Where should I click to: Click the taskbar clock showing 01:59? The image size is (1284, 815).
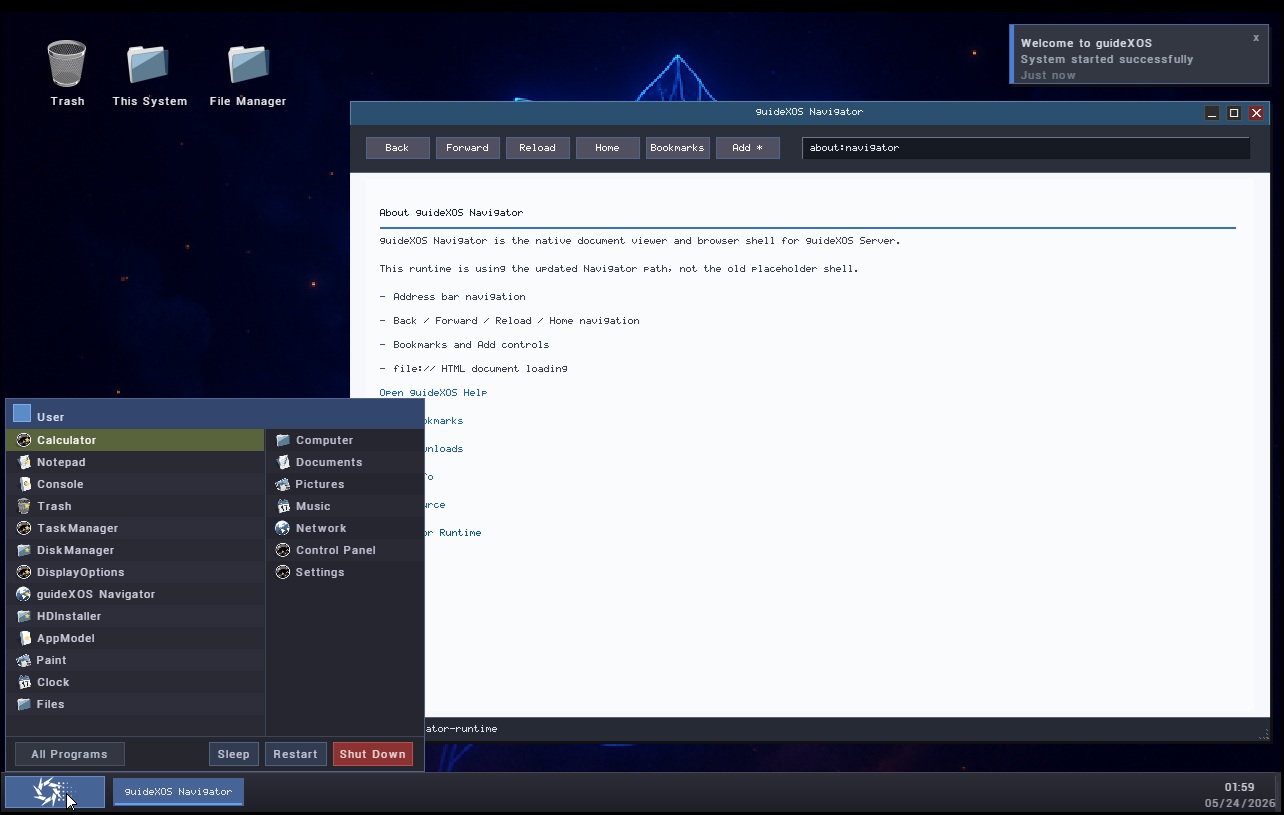click(x=1239, y=787)
